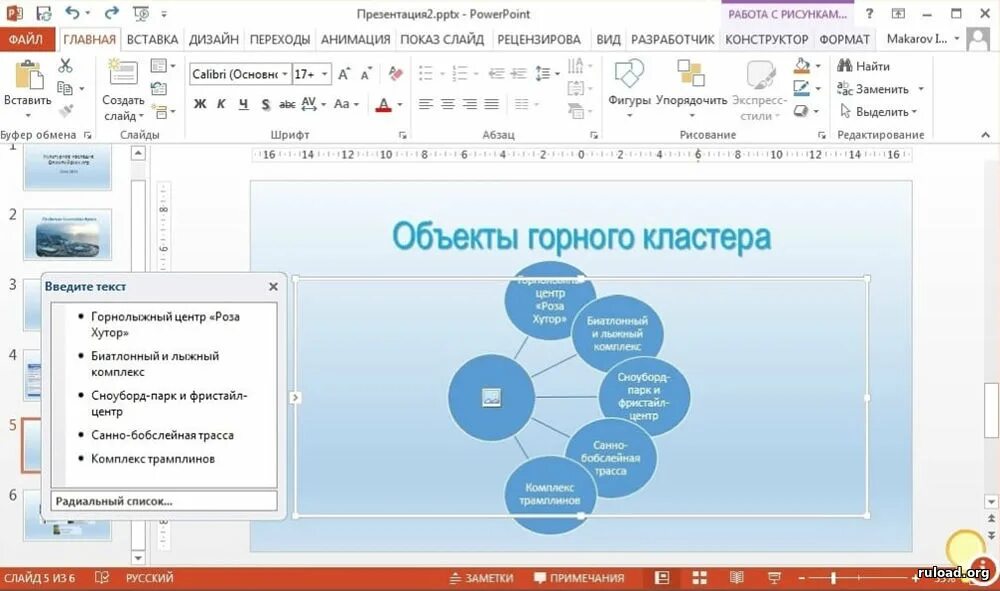Toggle italic (К) formatting
Viewport: 1000px width, 591px height.
point(221,104)
